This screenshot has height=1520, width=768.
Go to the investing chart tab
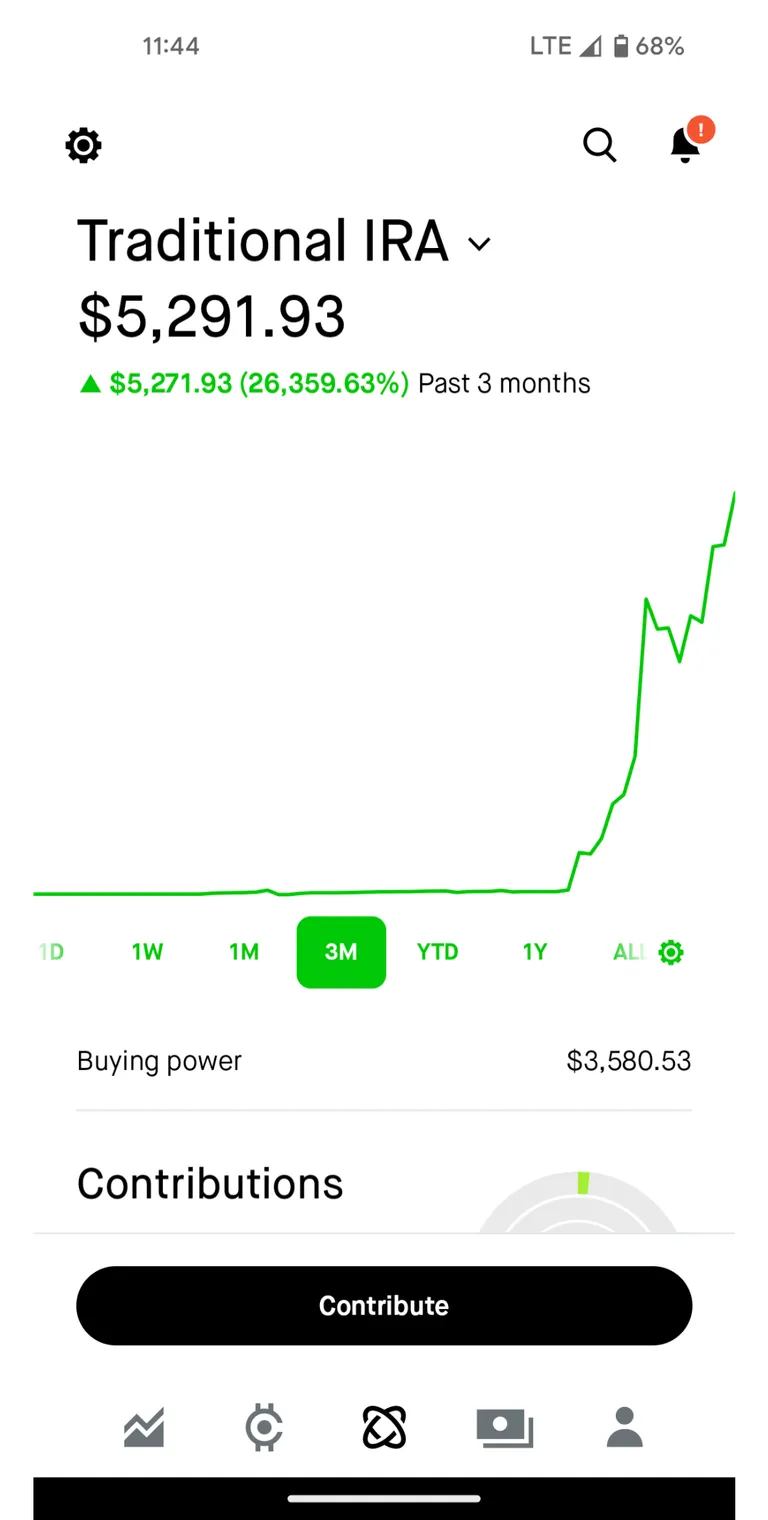[144, 1427]
